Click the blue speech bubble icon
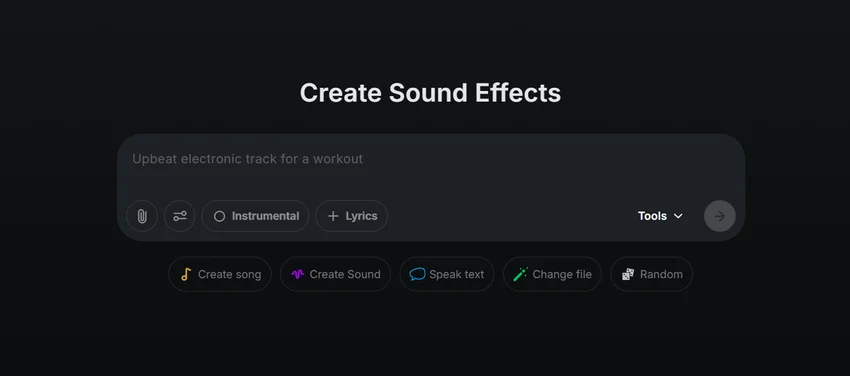 click(x=417, y=274)
